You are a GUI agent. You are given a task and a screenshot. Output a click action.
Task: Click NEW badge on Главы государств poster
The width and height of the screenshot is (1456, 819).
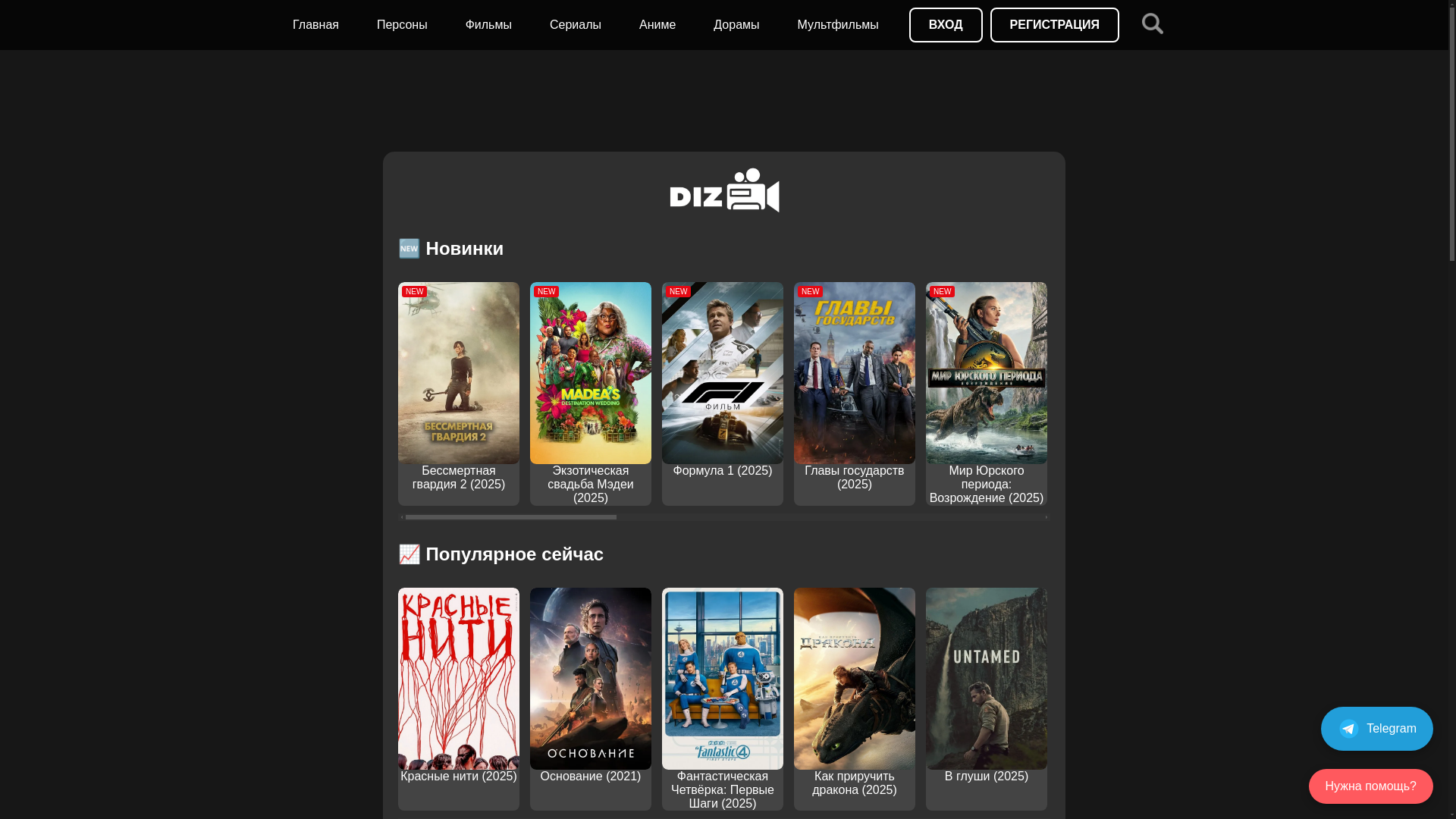(x=810, y=292)
